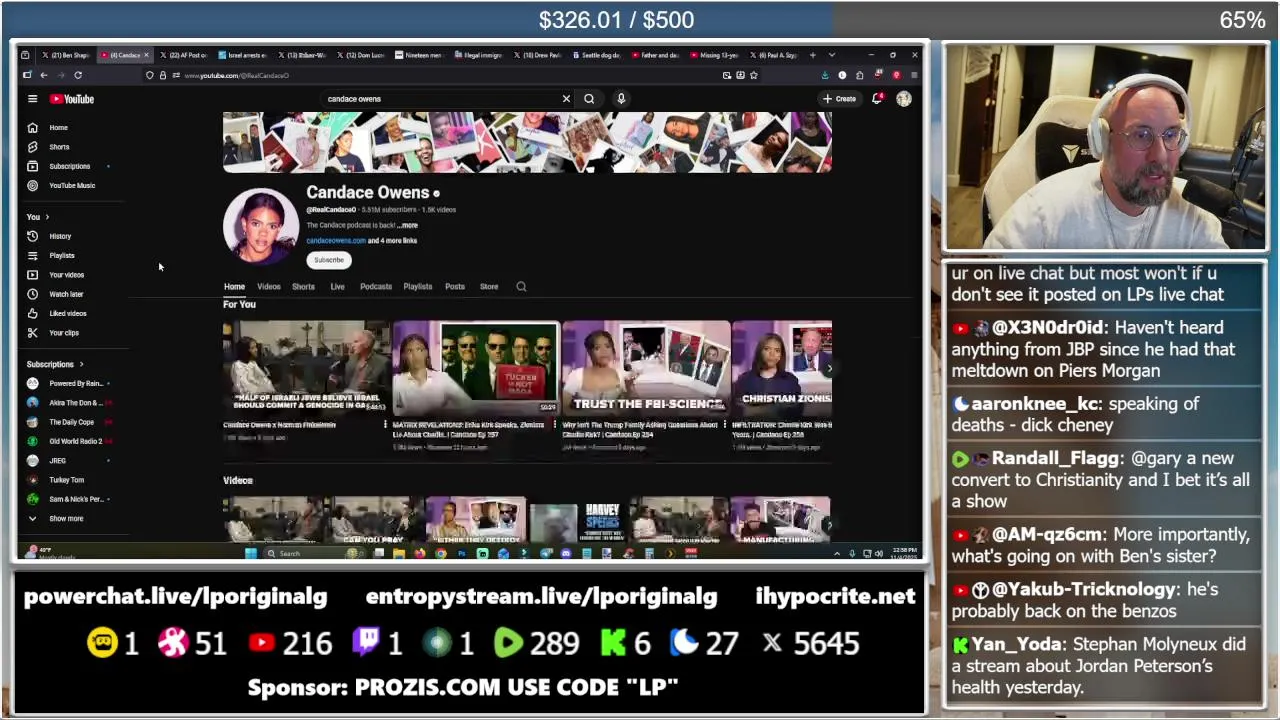This screenshot has width=1280, height=720.
Task: Open History in the sidebar
Action: click(60, 236)
